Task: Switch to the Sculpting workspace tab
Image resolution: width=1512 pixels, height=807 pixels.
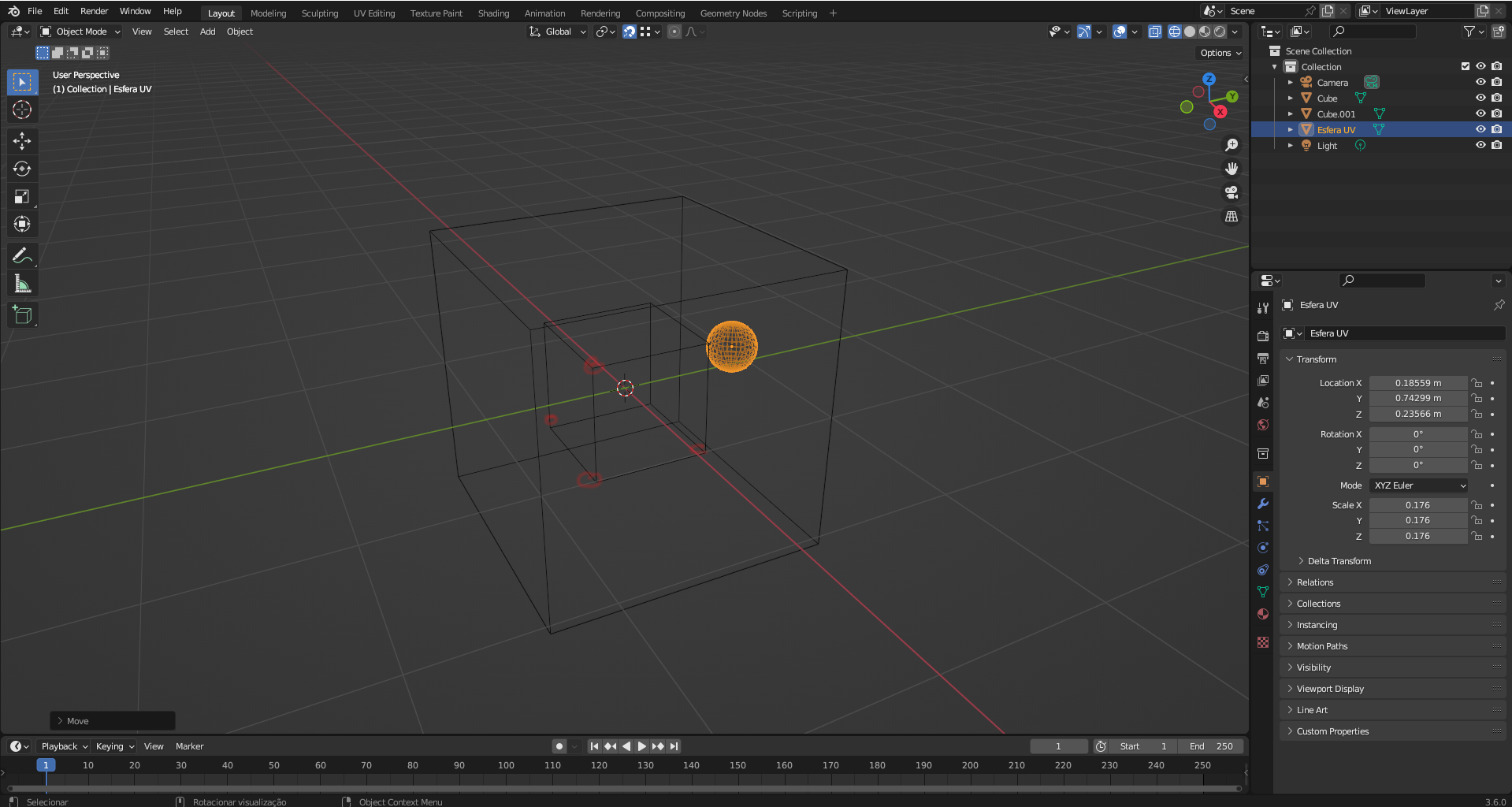Action: tap(319, 13)
